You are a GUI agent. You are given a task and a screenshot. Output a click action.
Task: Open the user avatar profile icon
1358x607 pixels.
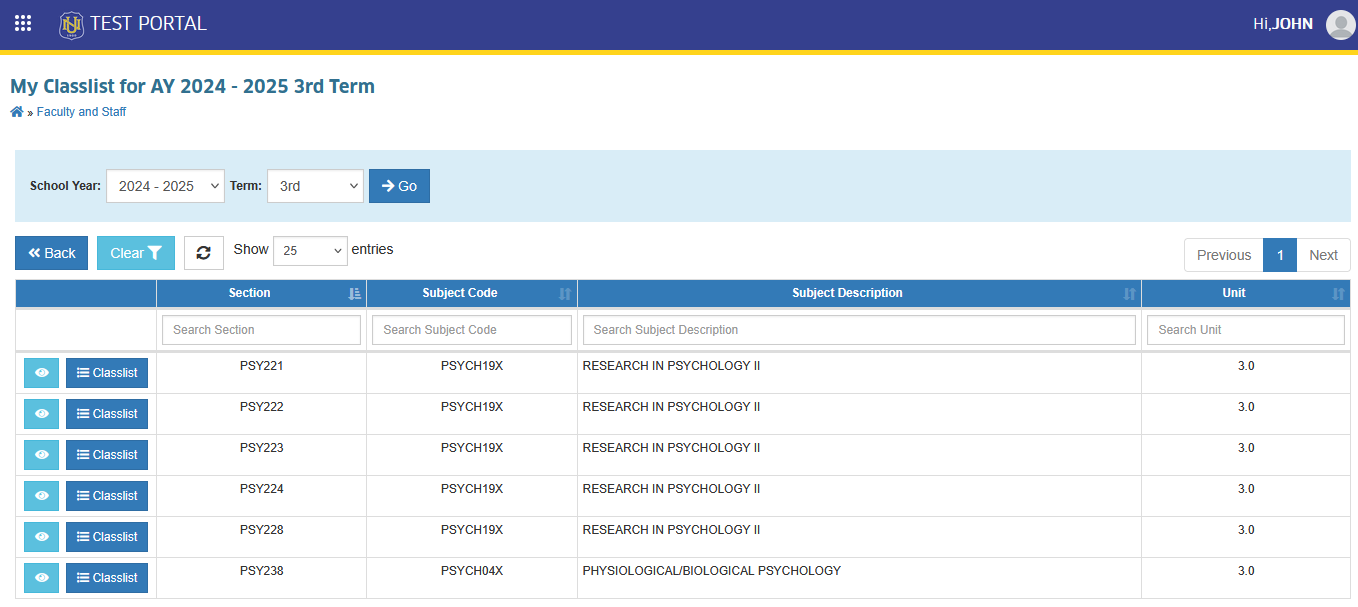click(1340, 24)
